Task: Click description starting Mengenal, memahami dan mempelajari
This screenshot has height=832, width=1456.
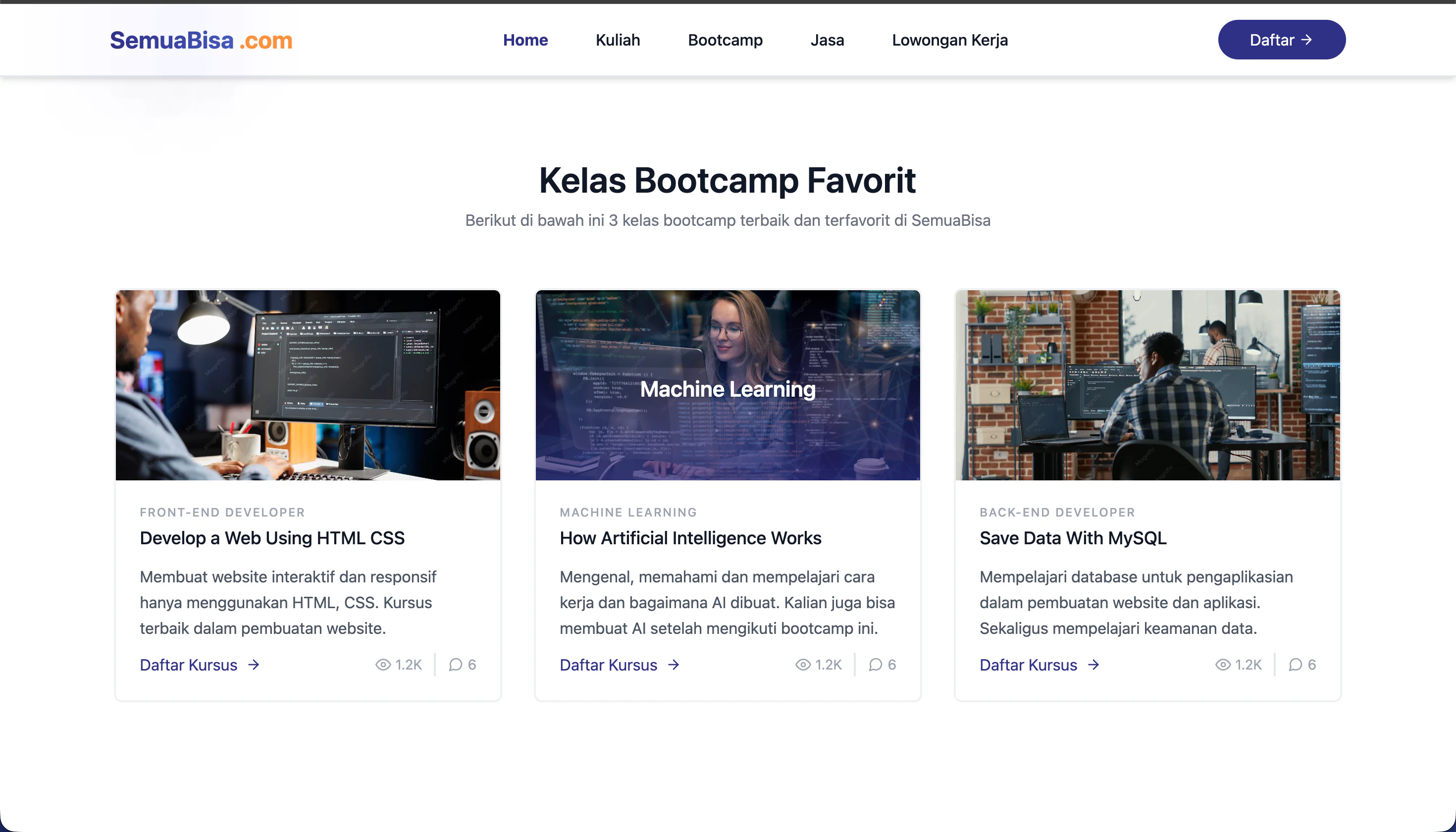Action: coord(728,602)
